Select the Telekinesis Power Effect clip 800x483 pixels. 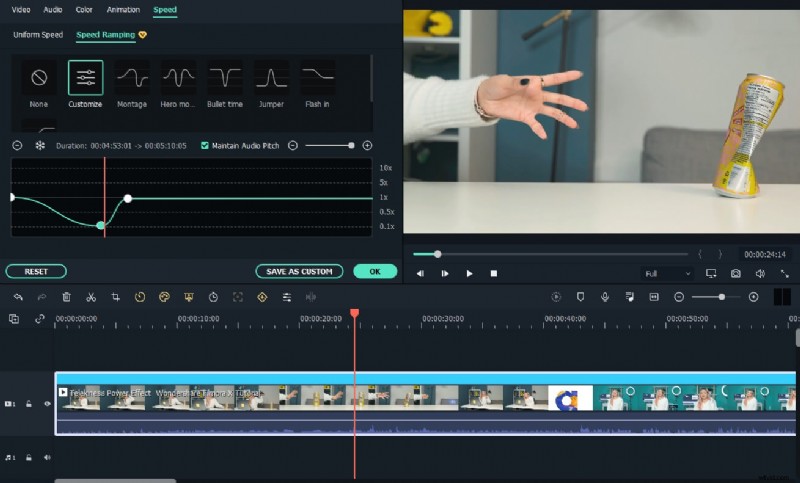click(425, 403)
